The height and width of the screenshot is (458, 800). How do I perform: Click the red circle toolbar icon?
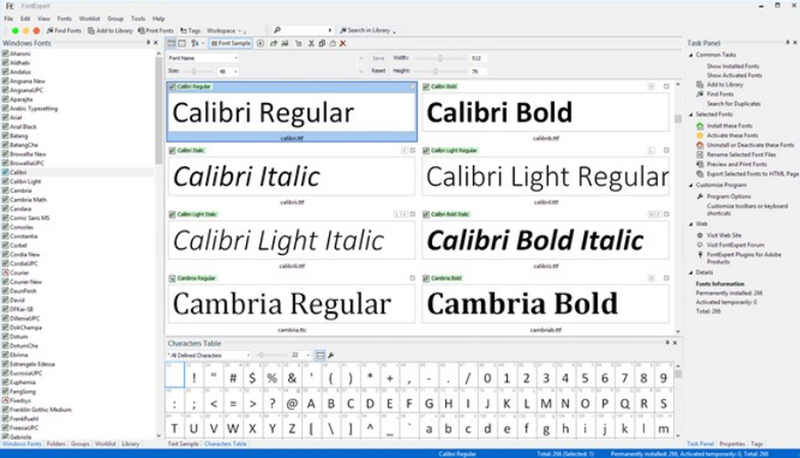[x=36, y=31]
